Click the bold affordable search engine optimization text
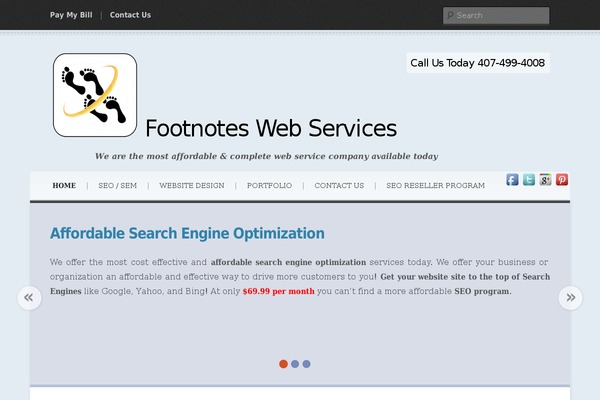Screen dimensions: 600x400 coord(289,262)
